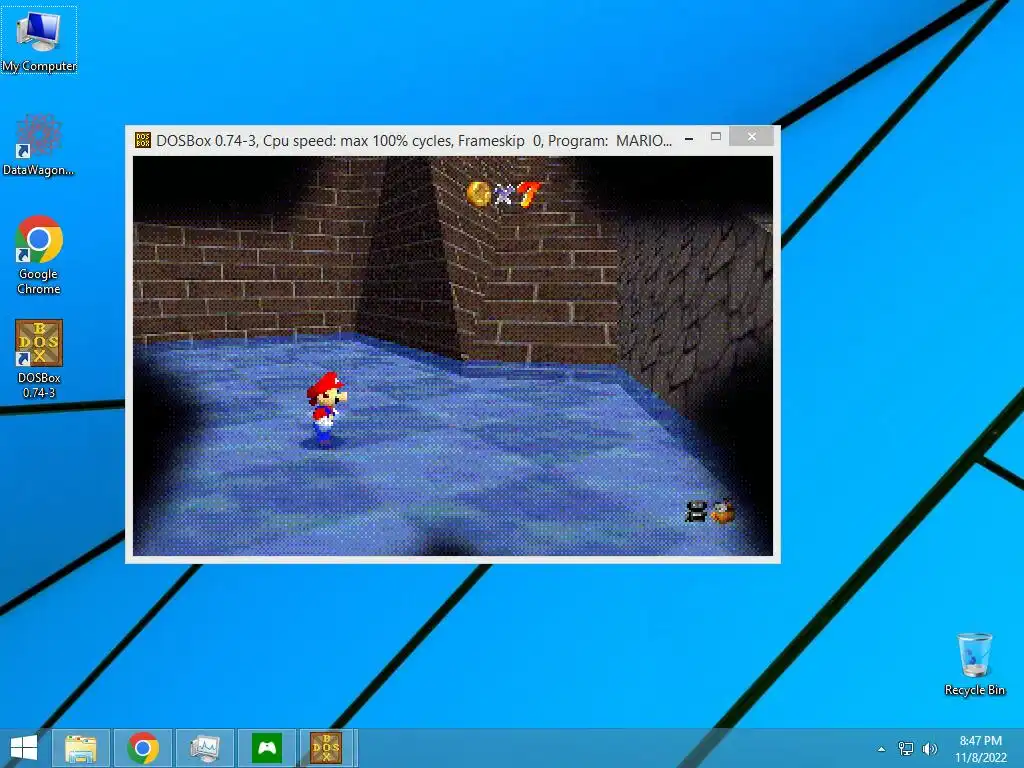Click the My Computer label text
The height and width of the screenshot is (768, 1024).
tap(39, 66)
